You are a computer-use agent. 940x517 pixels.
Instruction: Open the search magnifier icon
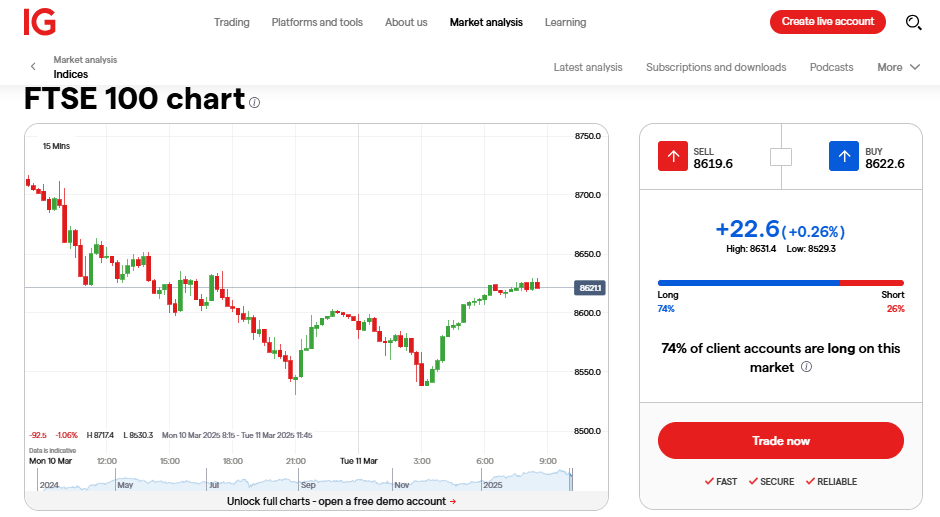(913, 22)
